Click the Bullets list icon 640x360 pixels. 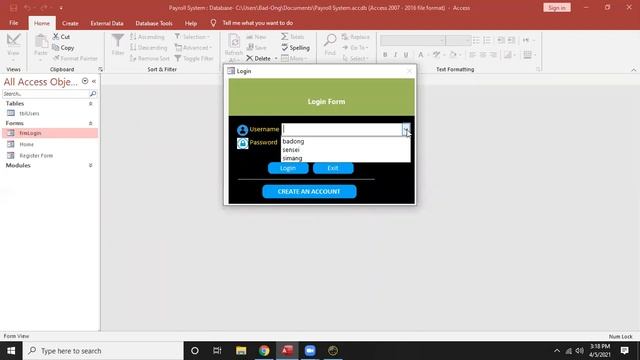click(476, 40)
